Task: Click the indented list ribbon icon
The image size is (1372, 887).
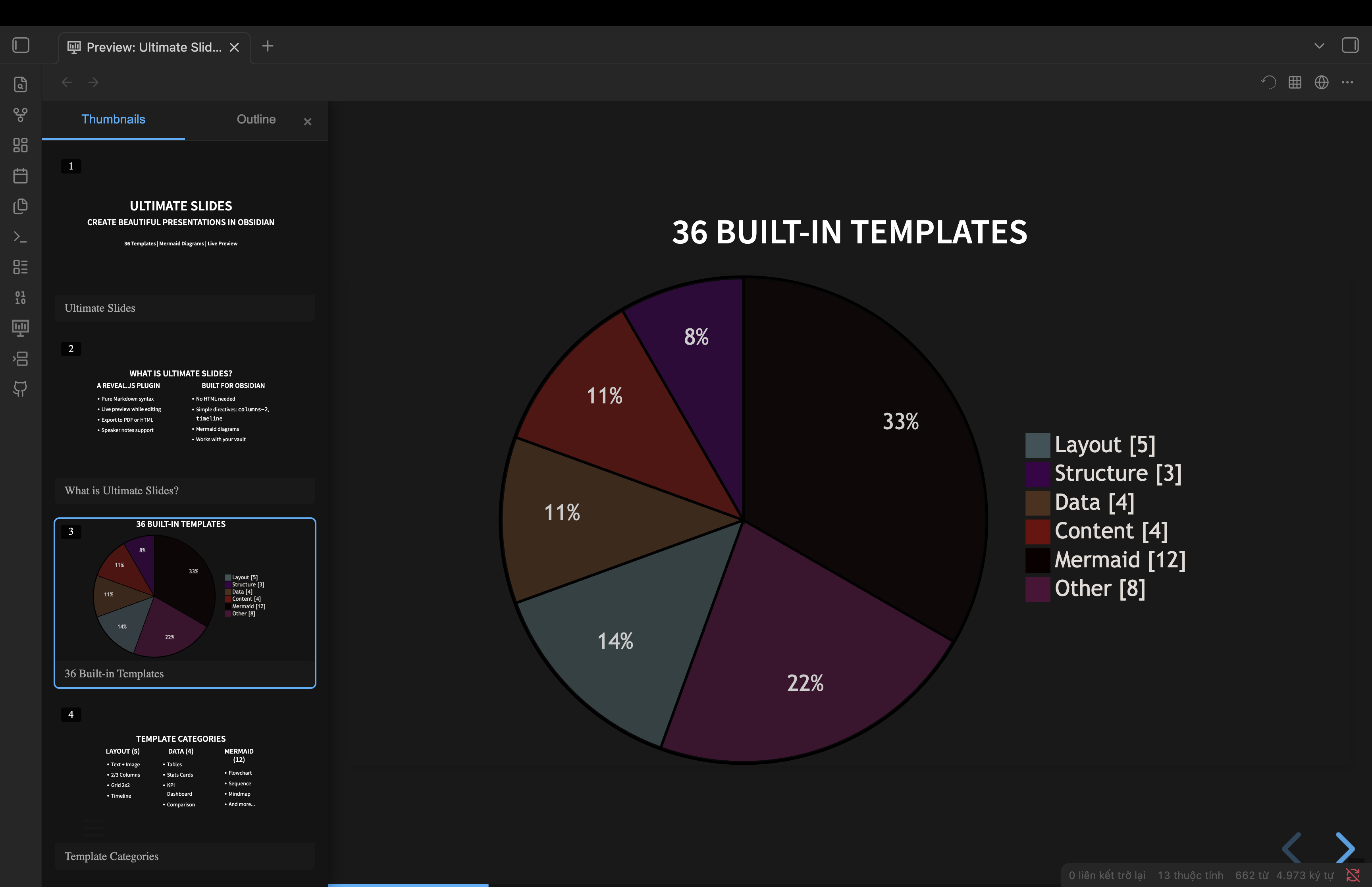Action: [x=21, y=359]
